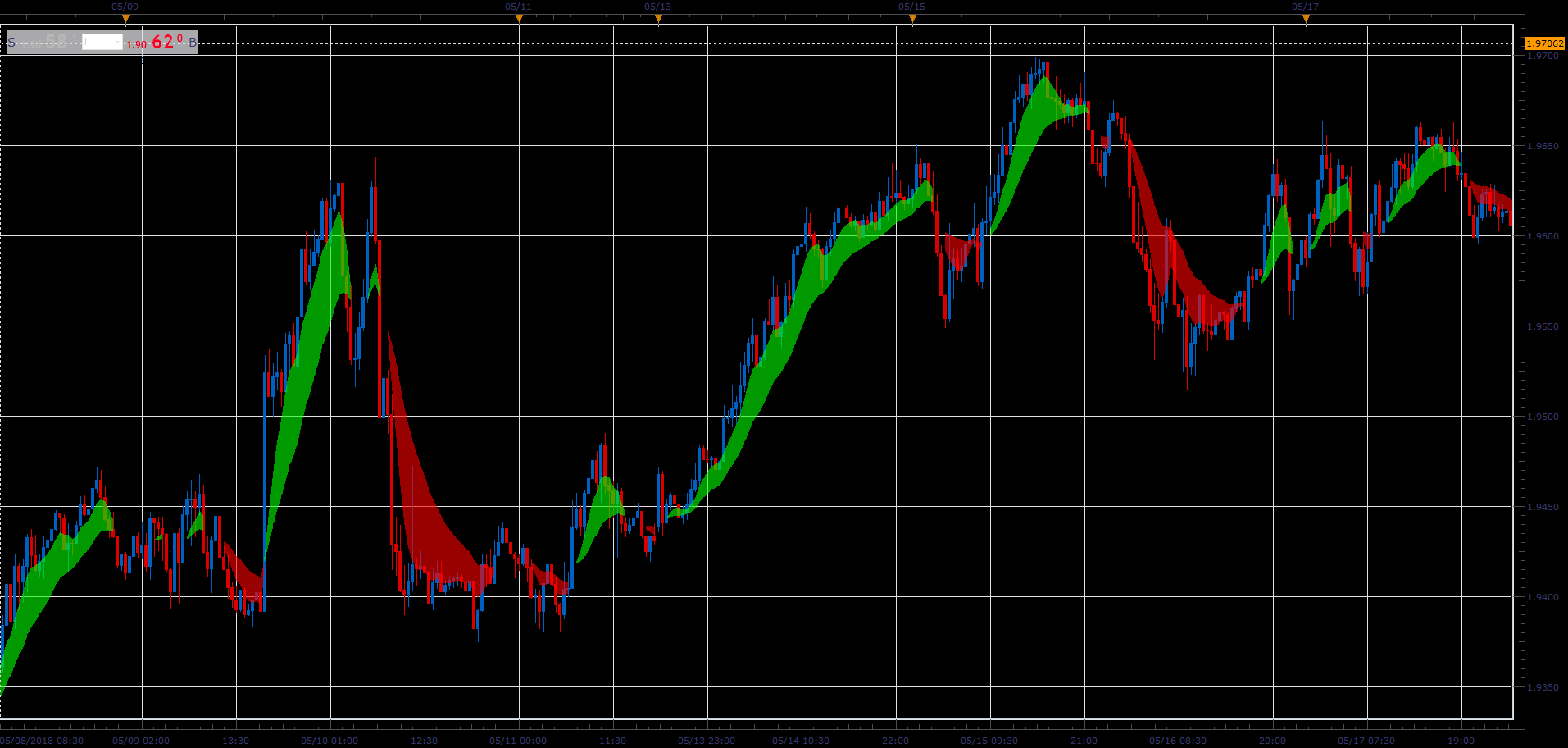The height and width of the screenshot is (748, 1568).
Task: Open the order quantity dropdown arrow
Action: pos(117,42)
